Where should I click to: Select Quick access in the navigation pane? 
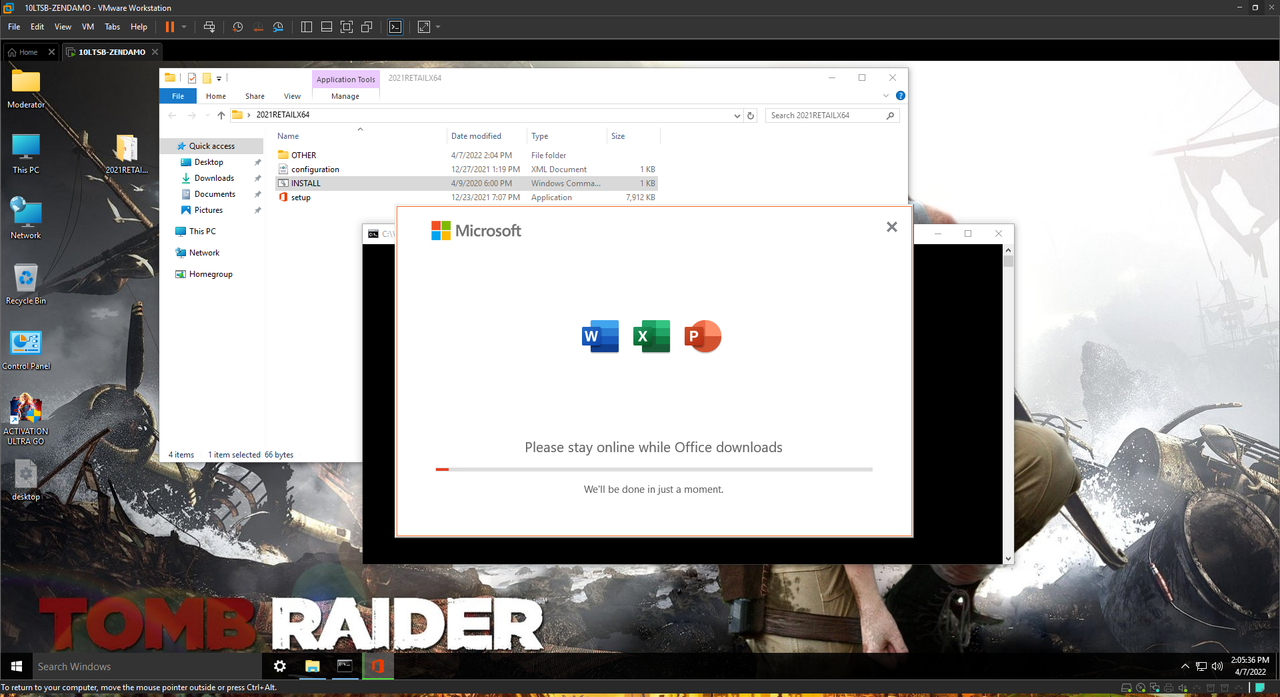coord(211,146)
